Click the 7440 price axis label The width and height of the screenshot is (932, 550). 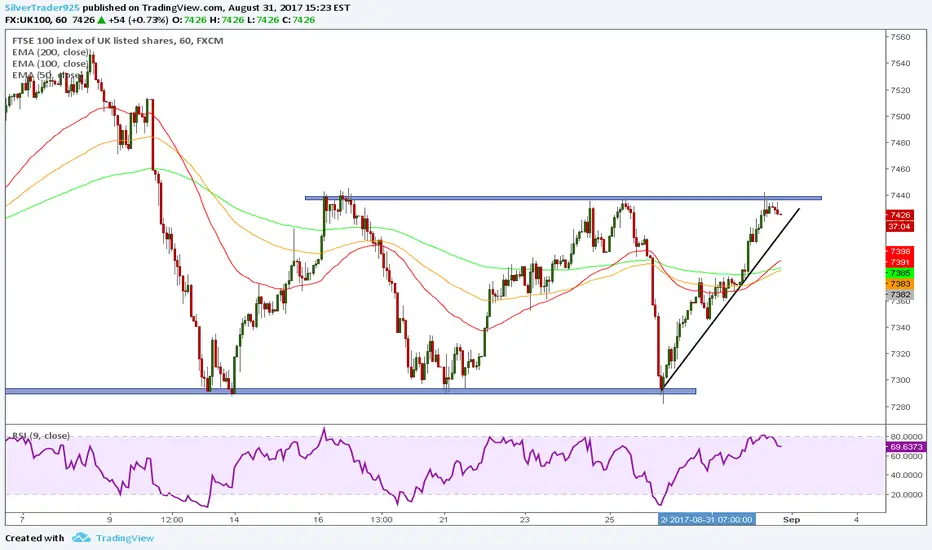click(x=900, y=196)
